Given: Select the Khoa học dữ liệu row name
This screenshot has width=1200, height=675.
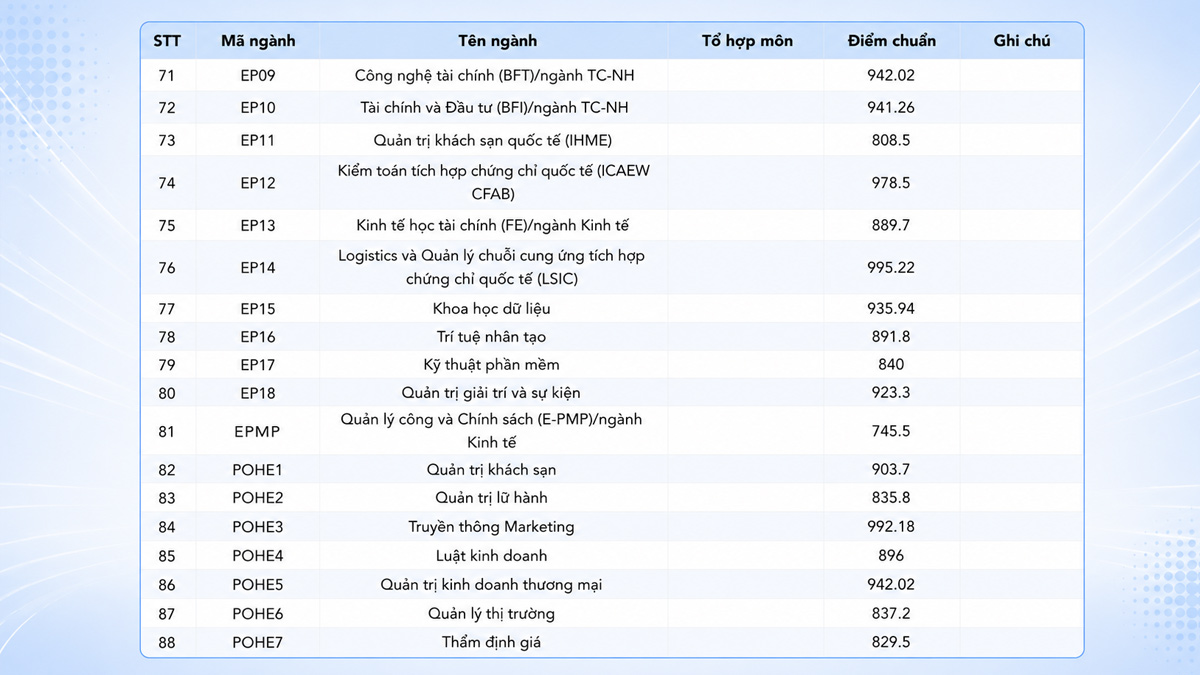Looking at the screenshot, I should pos(491,309).
